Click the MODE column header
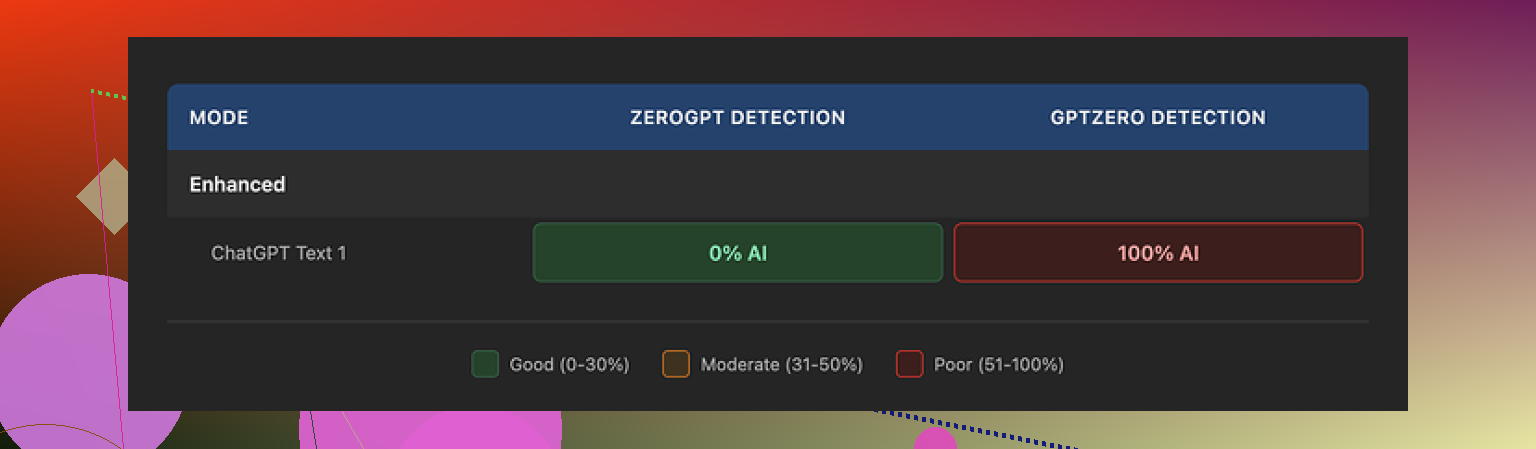Viewport: 1536px width, 449px height. (219, 118)
